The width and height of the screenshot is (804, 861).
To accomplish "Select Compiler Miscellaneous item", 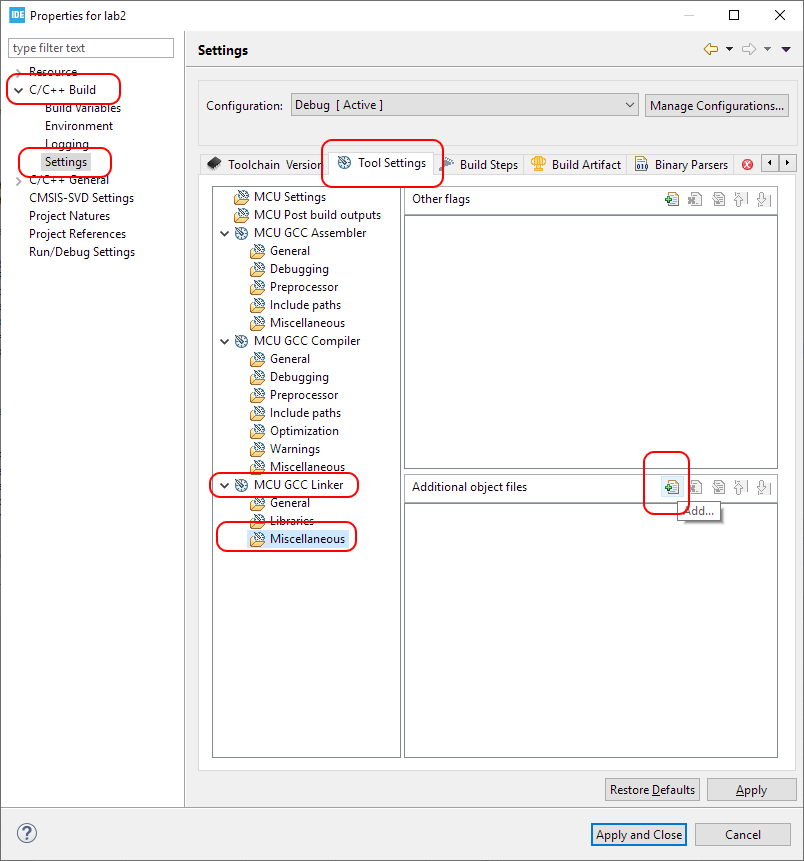I will pos(298,467).
